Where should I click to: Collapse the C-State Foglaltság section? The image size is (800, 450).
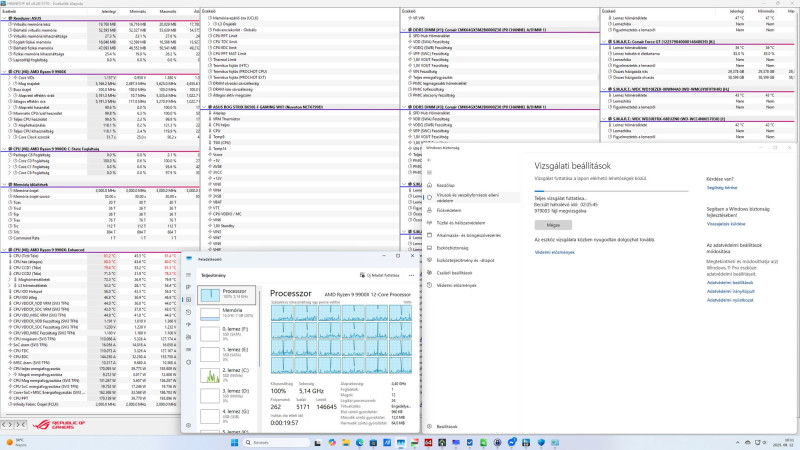pos(5,149)
